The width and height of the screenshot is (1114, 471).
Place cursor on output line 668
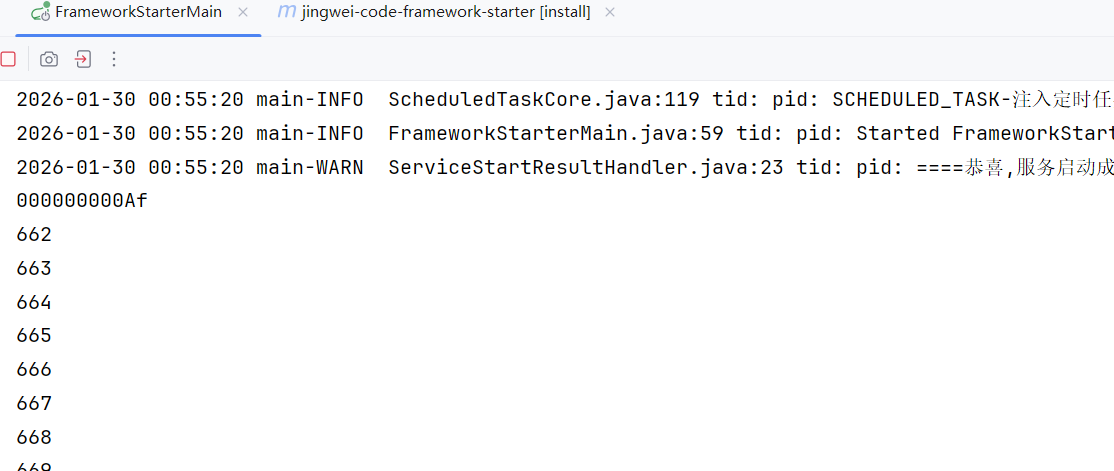(34, 437)
